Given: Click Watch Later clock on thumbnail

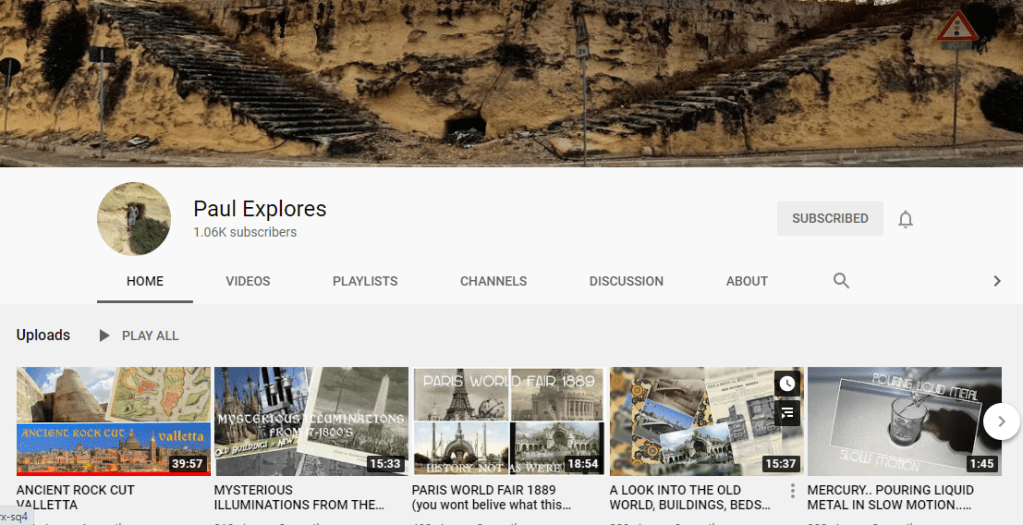Looking at the screenshot, I should (787, 384).
